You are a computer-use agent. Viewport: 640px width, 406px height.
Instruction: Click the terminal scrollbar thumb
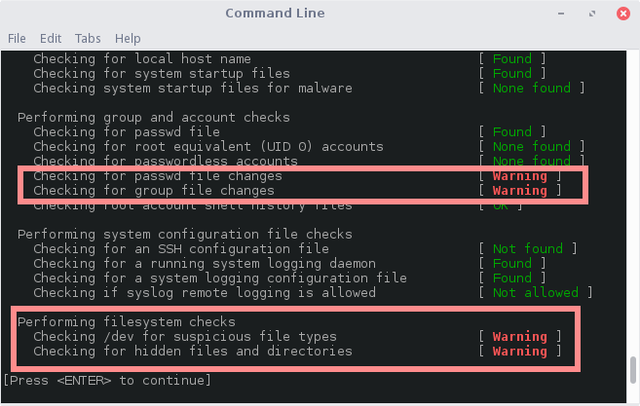(x=632, y=368)
